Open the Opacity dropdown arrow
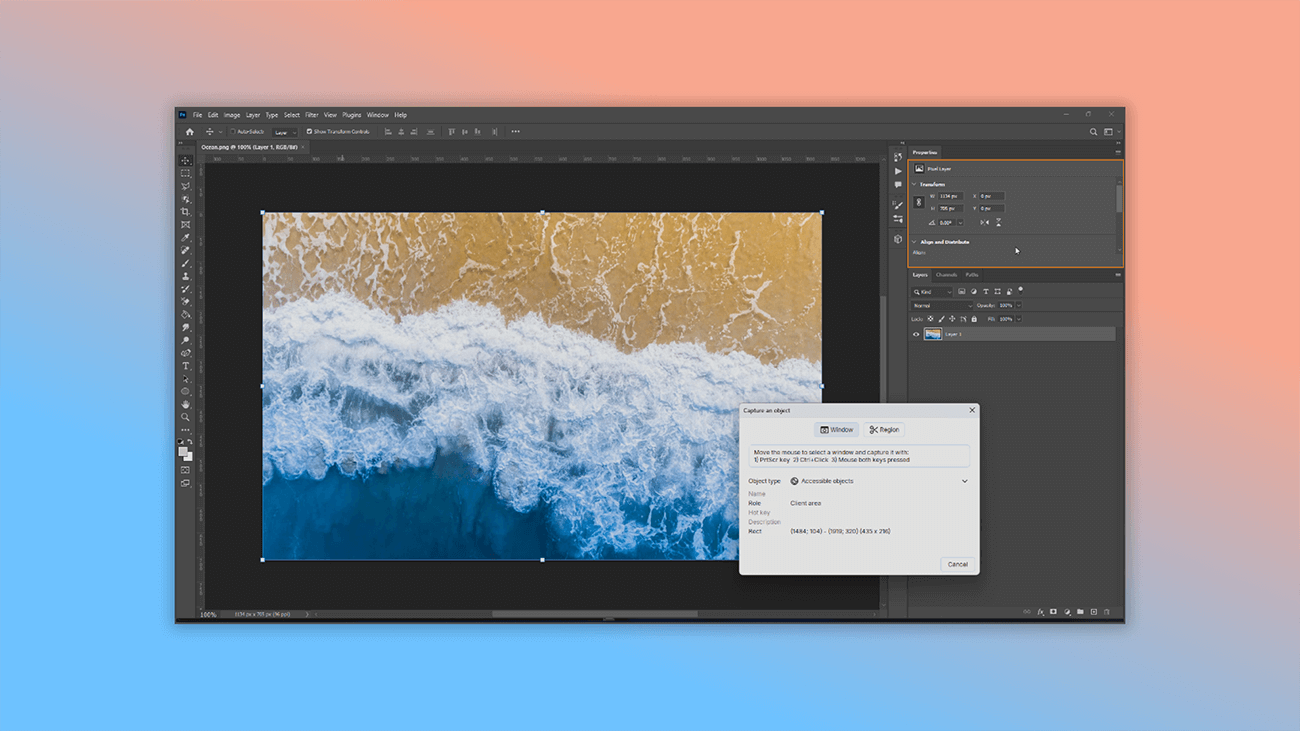Screen dimensions: 1300x731 (1018, 305)
